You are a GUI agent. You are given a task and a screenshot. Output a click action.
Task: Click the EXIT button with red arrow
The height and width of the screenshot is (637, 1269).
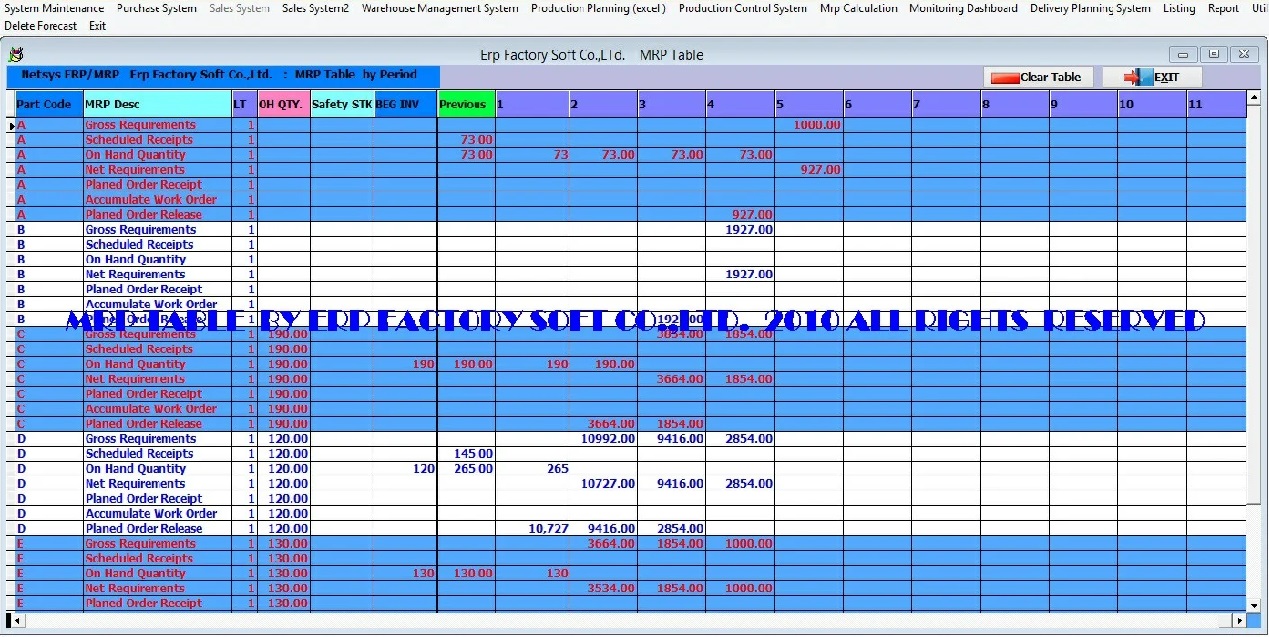click(1152, 77)
